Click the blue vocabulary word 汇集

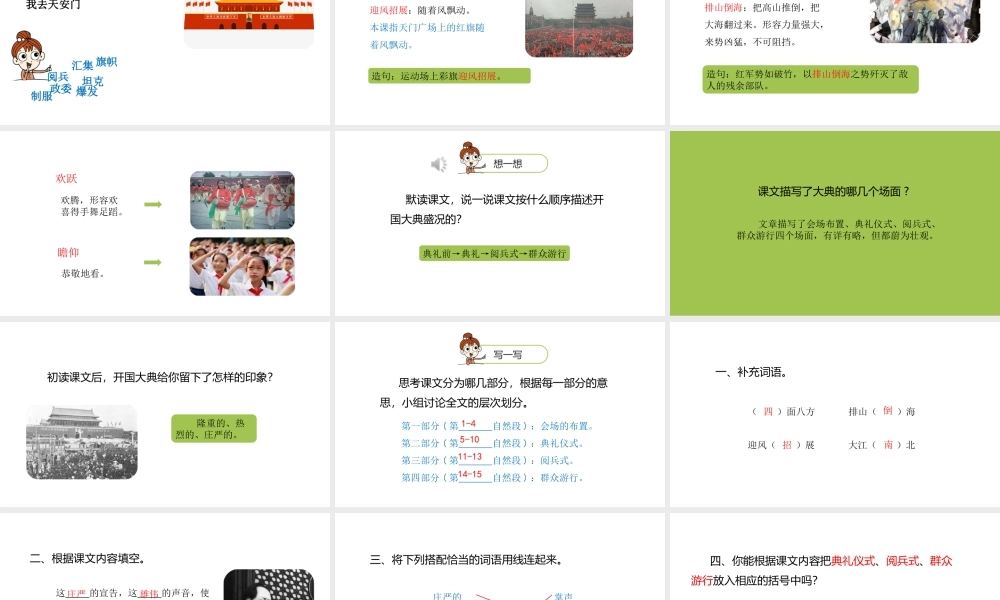coord(84,64)
